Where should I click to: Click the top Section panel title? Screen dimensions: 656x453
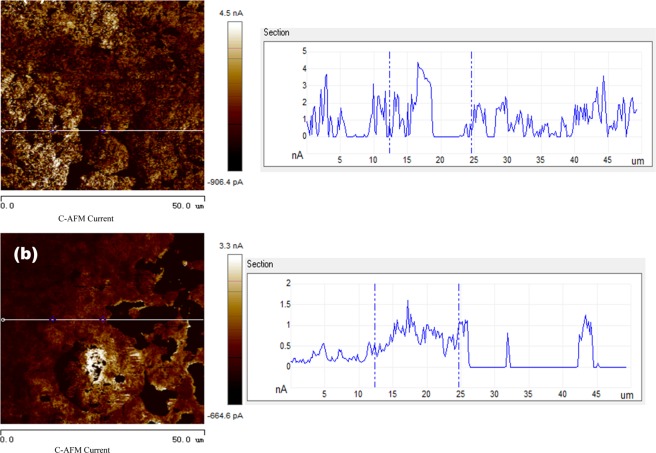tap(276, 33)
